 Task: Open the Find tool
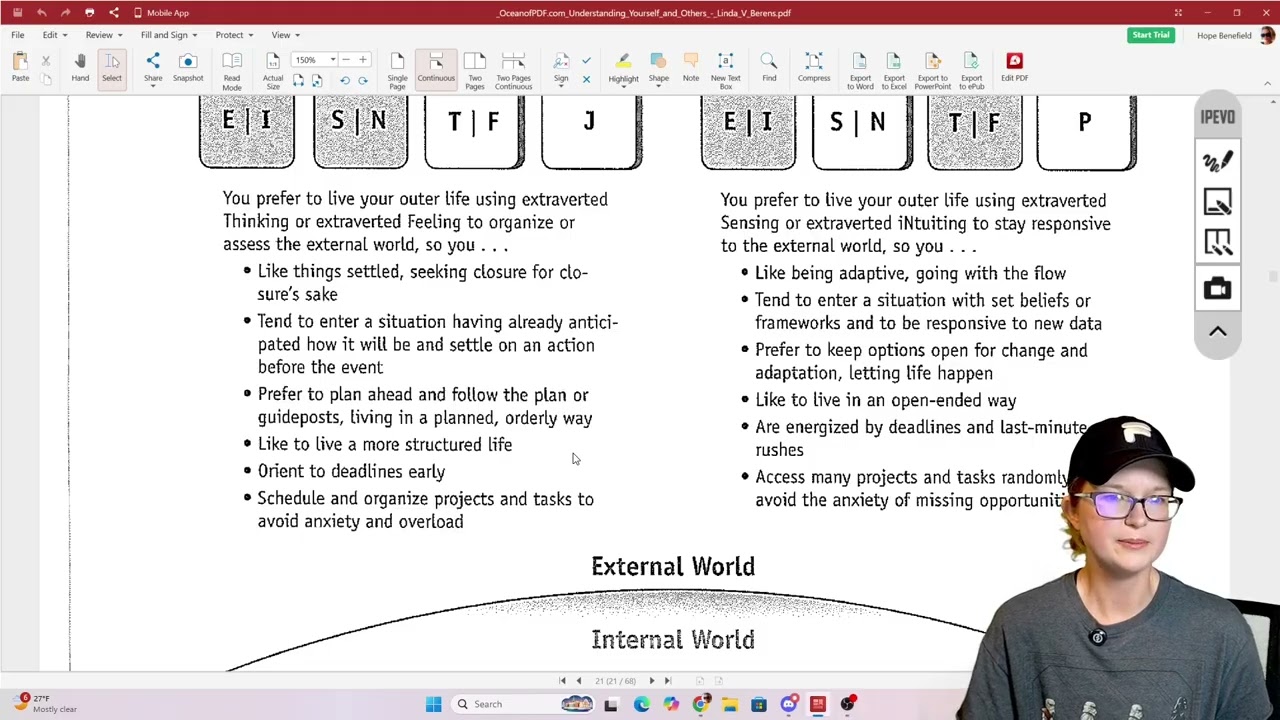coord(769,68)
